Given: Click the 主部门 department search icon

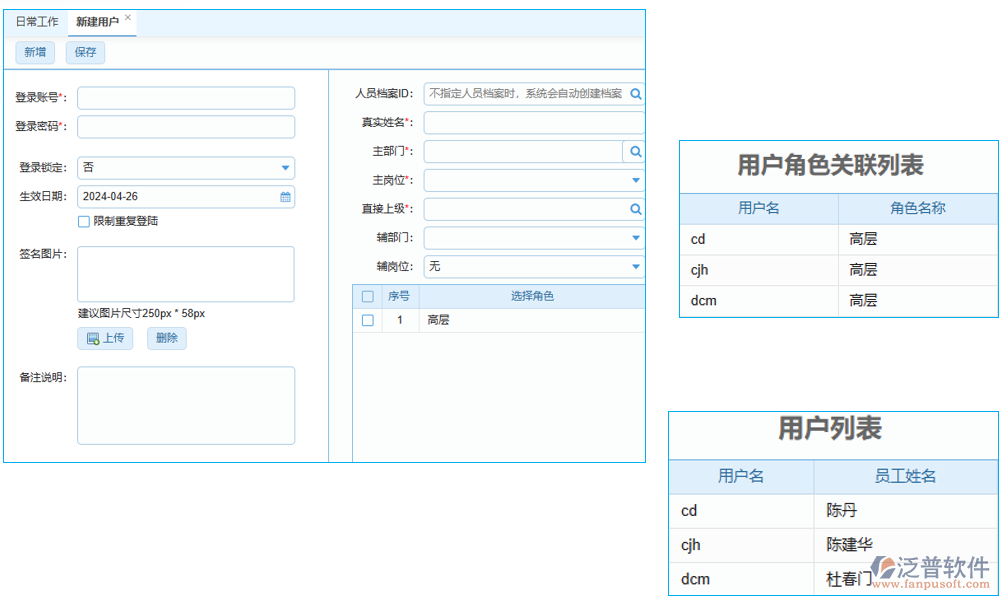Looking at the screenshot, I should 634,151.
